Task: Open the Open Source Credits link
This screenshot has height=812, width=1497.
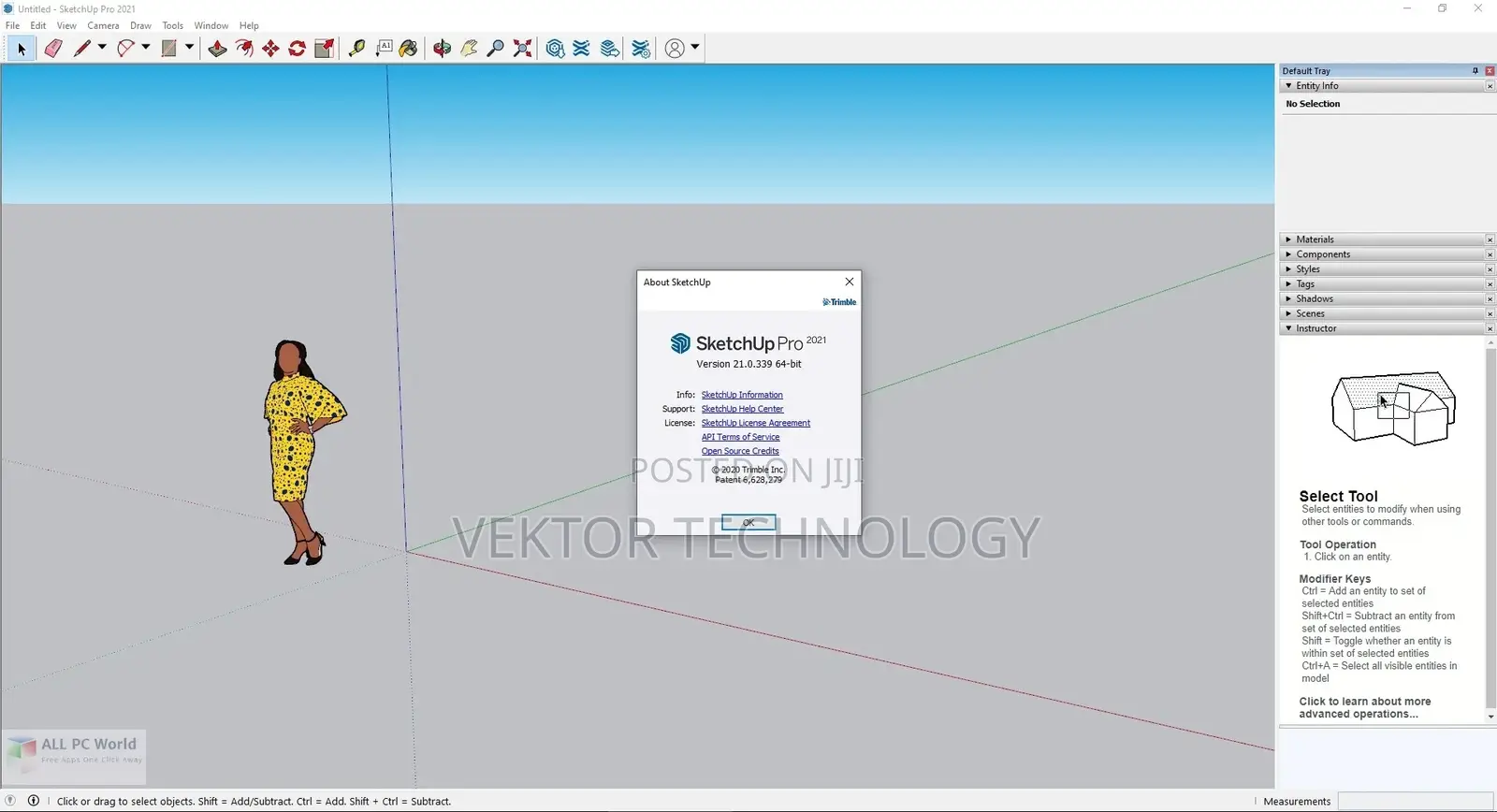Action: (x=740, y=451)
